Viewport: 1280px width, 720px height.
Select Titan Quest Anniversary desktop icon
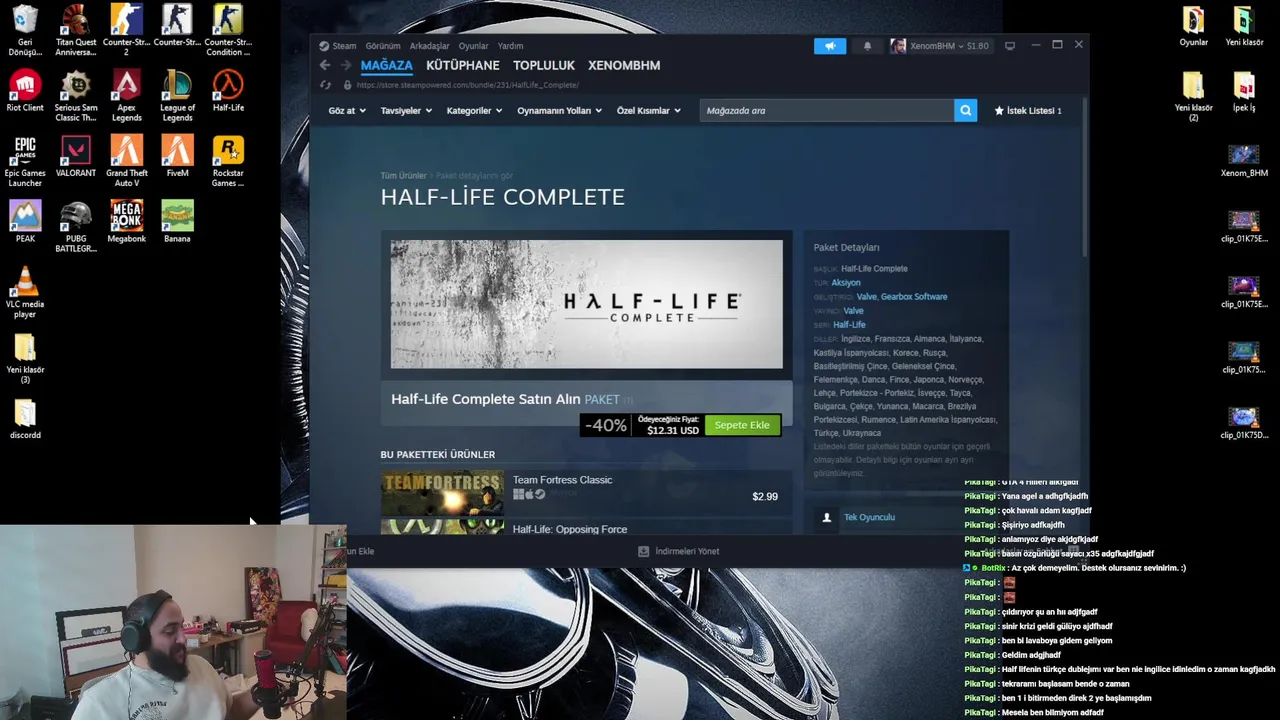pos(76,31)
